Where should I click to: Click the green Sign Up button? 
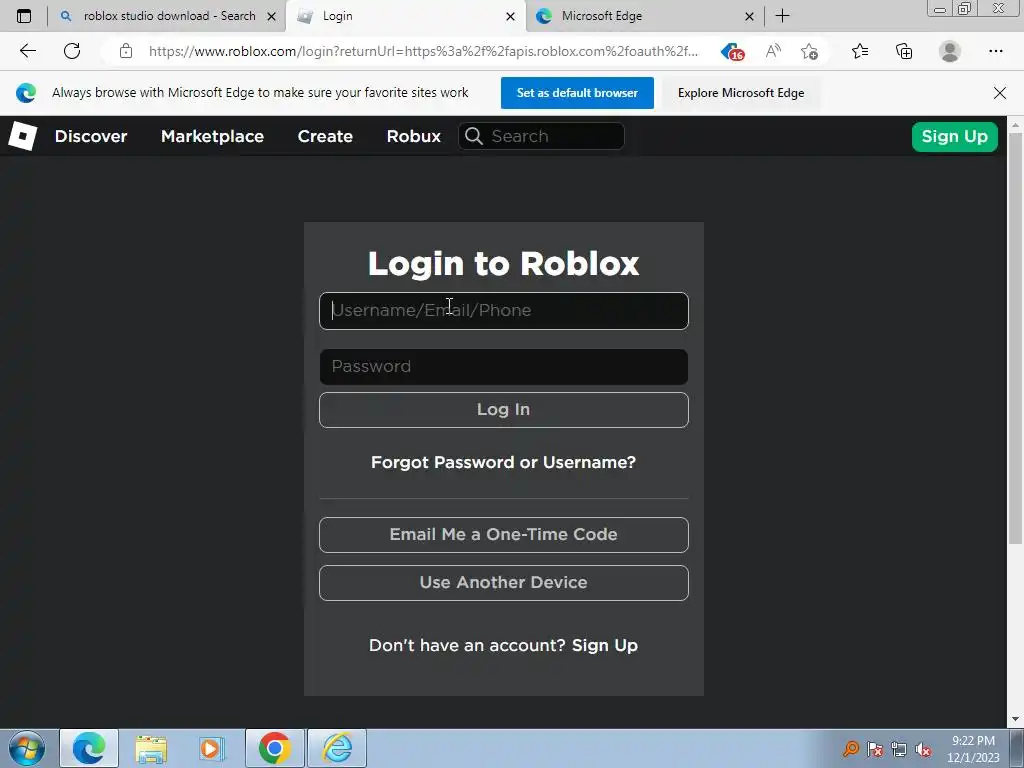[954, 136]
